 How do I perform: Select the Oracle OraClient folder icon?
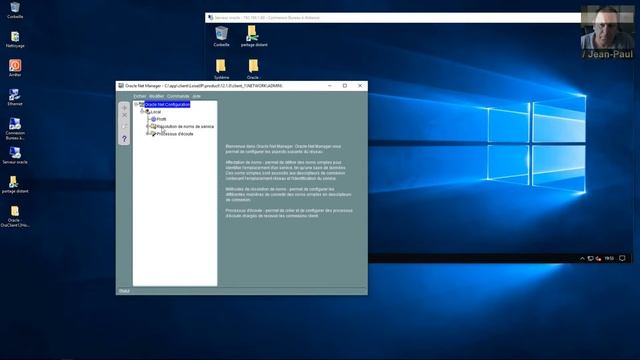pyautogui.click(x=15, y=216)
